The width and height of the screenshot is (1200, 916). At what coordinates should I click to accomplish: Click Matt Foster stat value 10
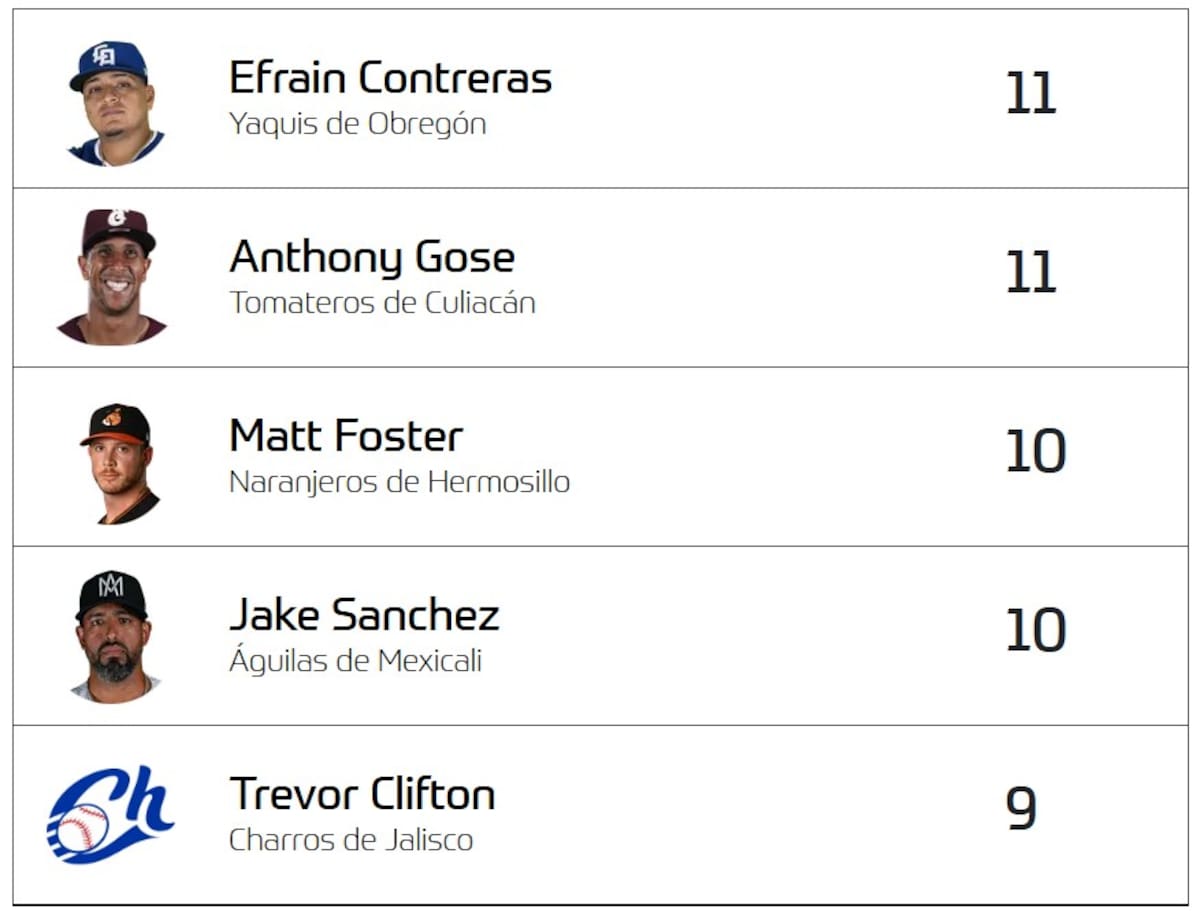point(1035,452)
